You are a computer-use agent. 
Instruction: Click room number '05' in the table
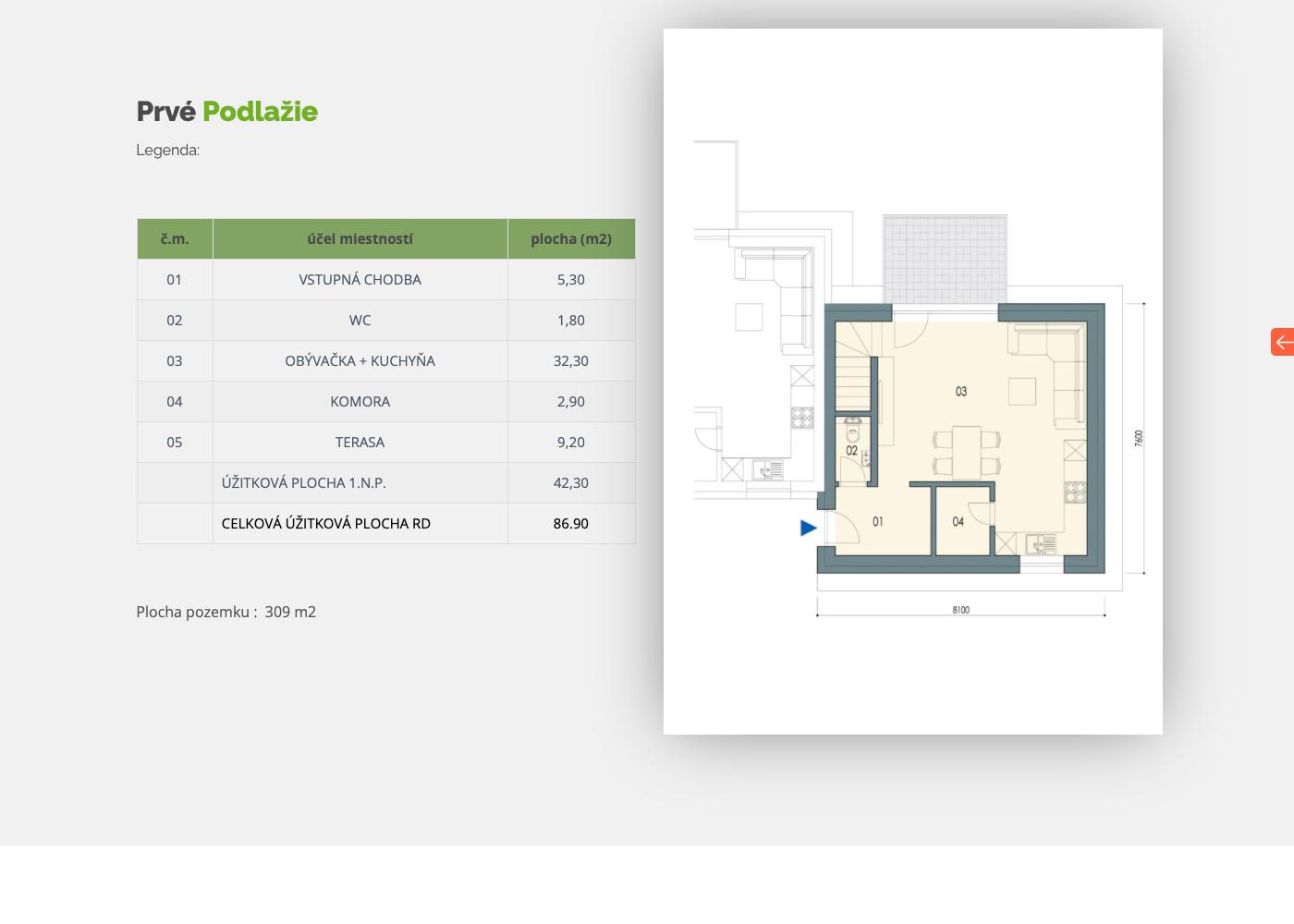(175, 442)
